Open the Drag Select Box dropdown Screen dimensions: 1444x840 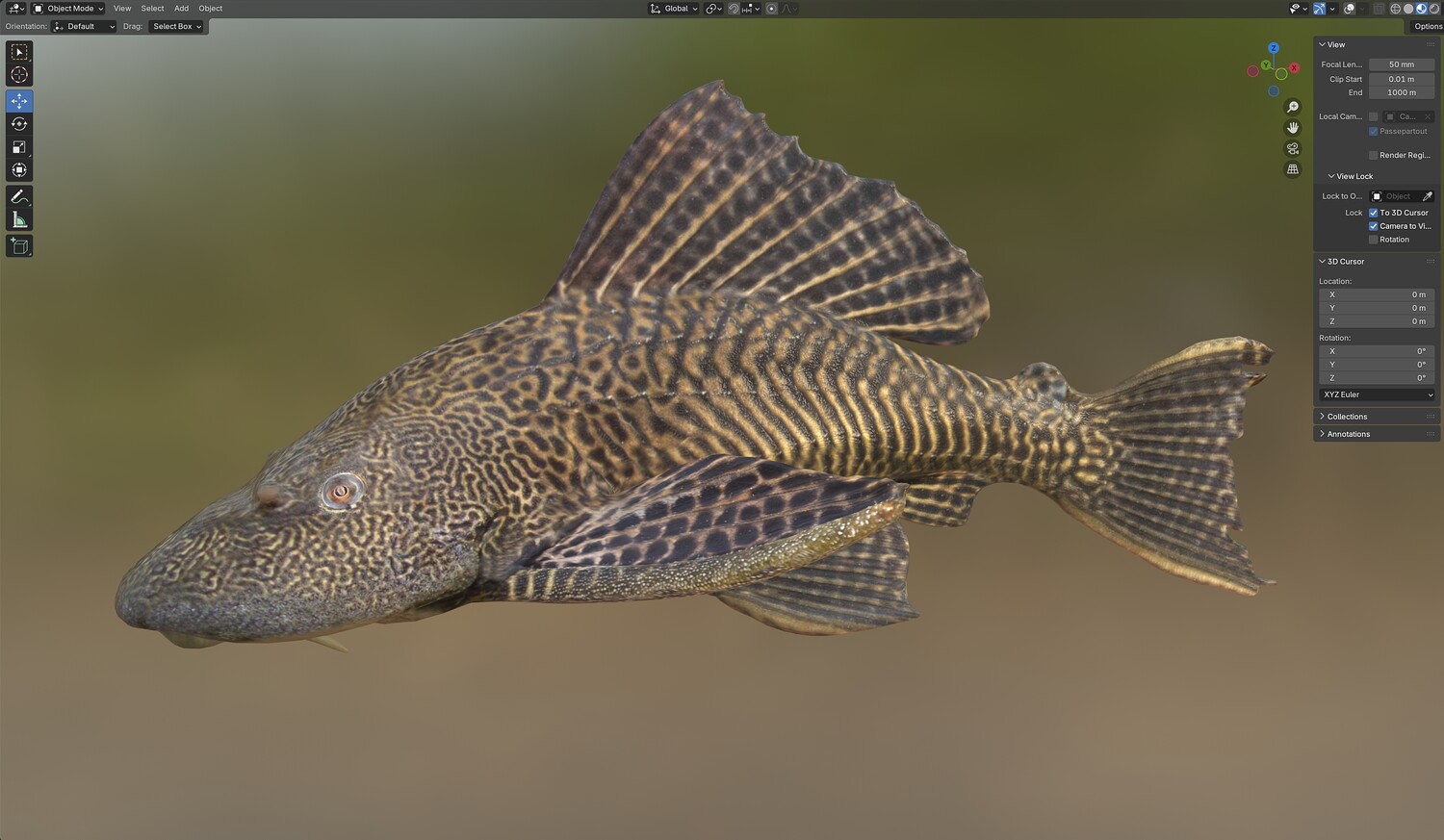(177, 26)
